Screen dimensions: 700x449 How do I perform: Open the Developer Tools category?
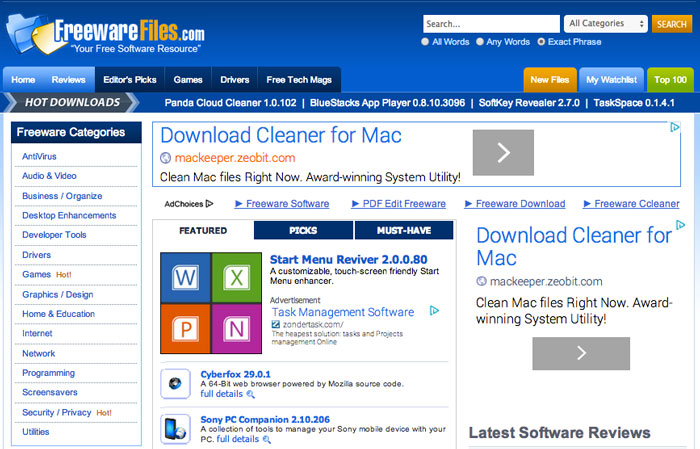click(x=54, y=235)
